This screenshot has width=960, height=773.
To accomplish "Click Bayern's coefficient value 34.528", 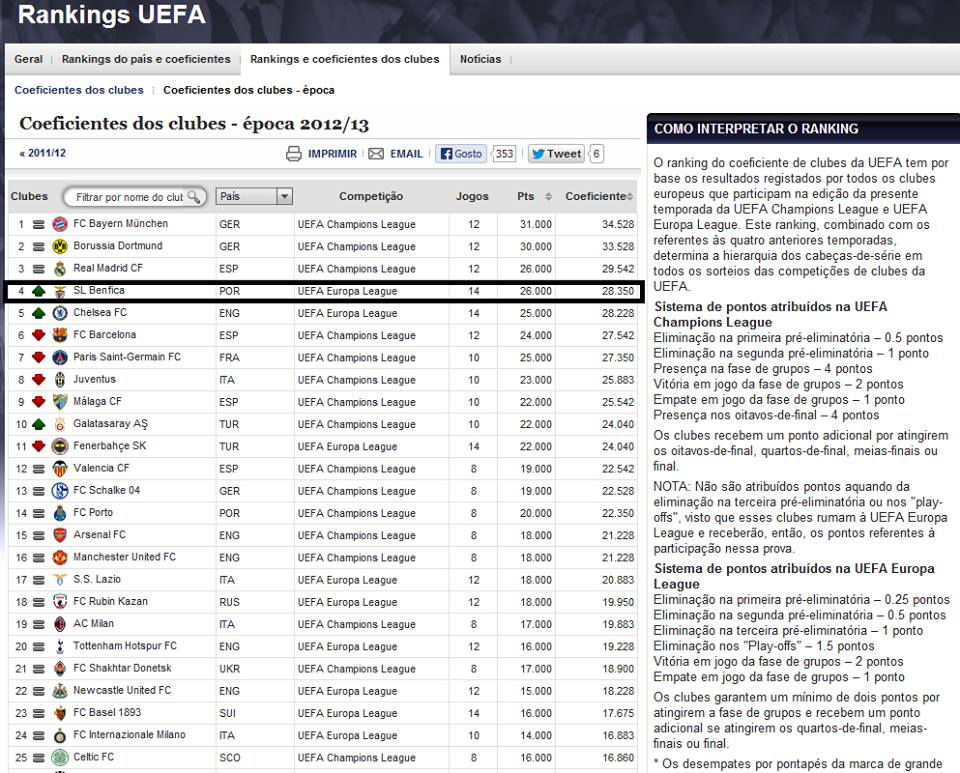I will [x=617, y=225].
